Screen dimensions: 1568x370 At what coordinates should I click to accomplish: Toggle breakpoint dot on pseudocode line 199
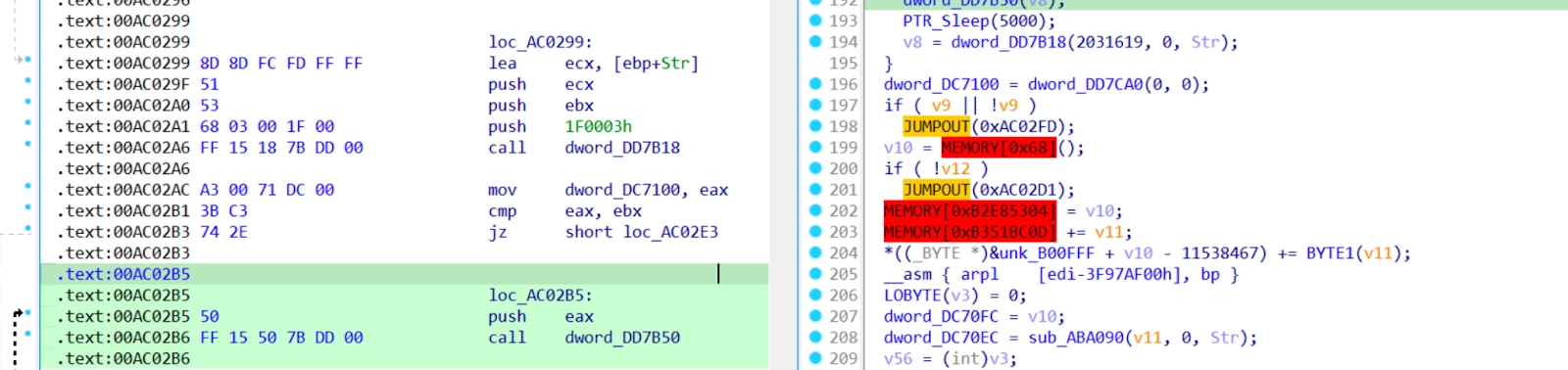tap(815, 148)
